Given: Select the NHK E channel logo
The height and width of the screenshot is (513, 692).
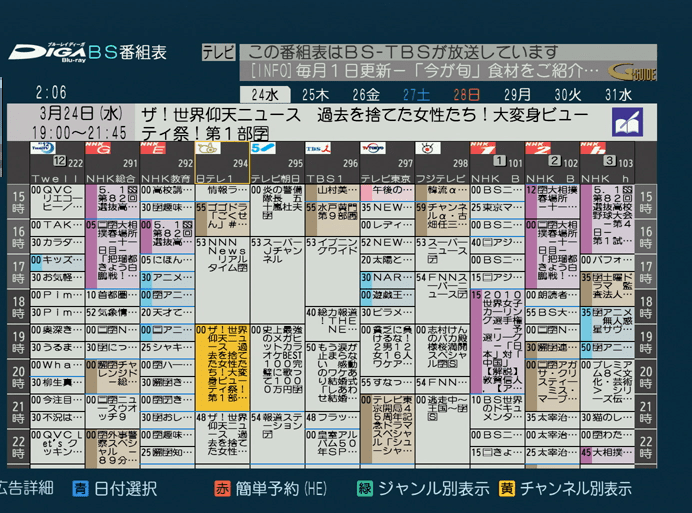Looking at the screenshot, I should 153,148.
